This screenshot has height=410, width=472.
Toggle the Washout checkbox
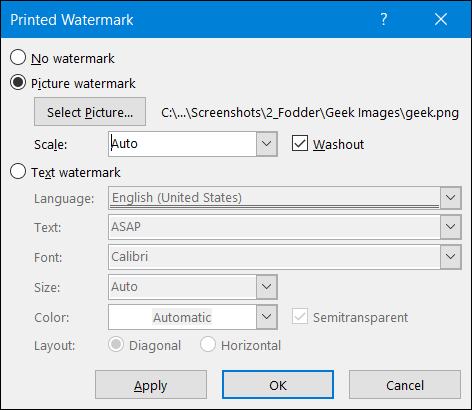[x=300, y=144]
